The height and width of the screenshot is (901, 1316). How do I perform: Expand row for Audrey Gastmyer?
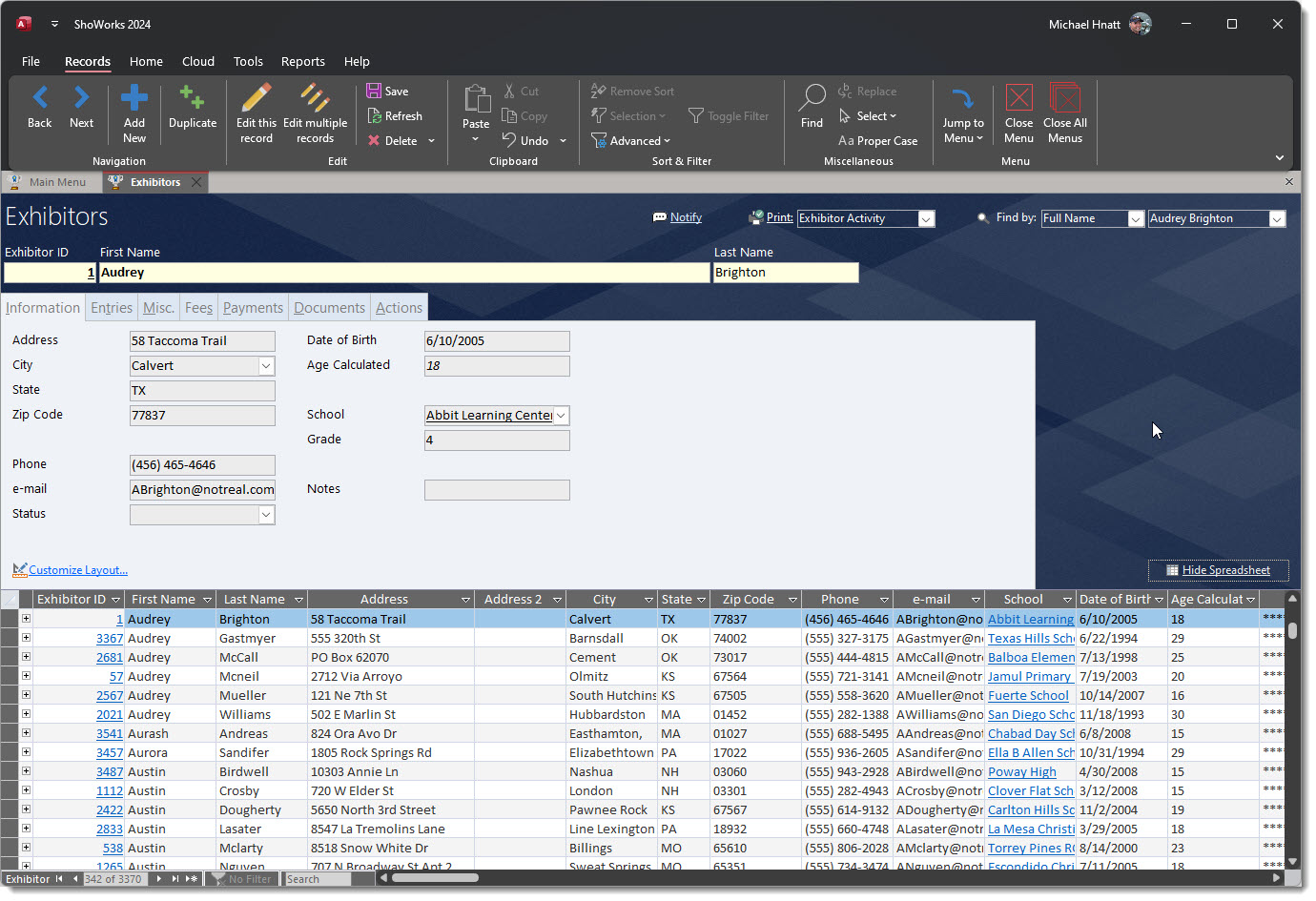click(26, 638)
